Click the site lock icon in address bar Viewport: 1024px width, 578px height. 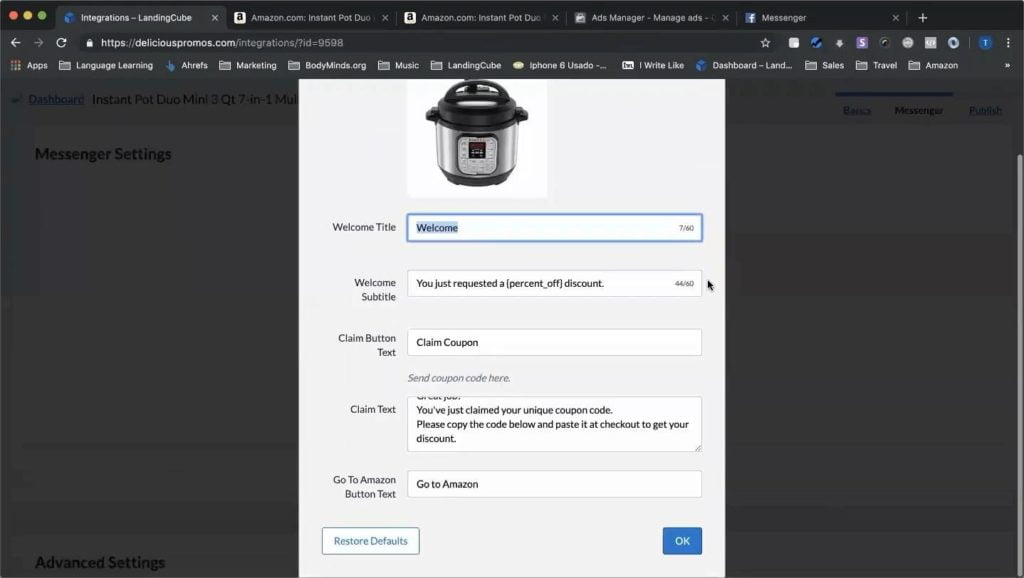89,43
